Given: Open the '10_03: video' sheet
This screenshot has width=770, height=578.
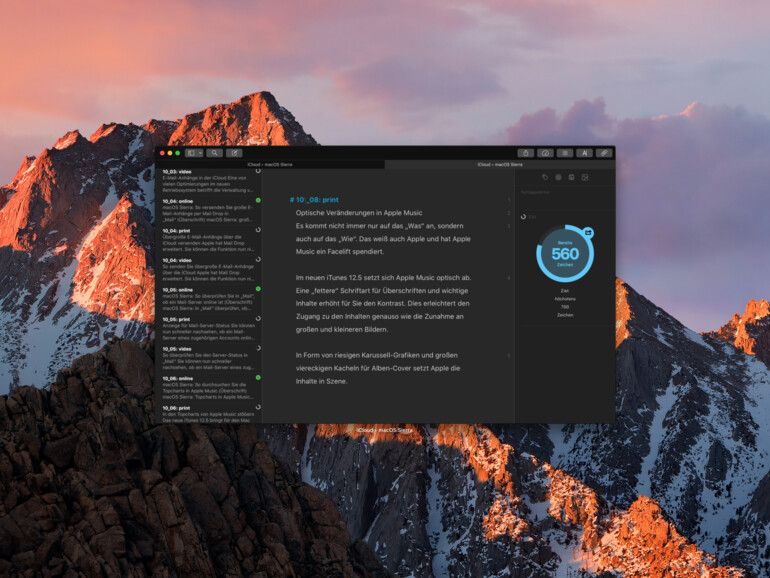Looking at the screenshot, I should (208, 181).
